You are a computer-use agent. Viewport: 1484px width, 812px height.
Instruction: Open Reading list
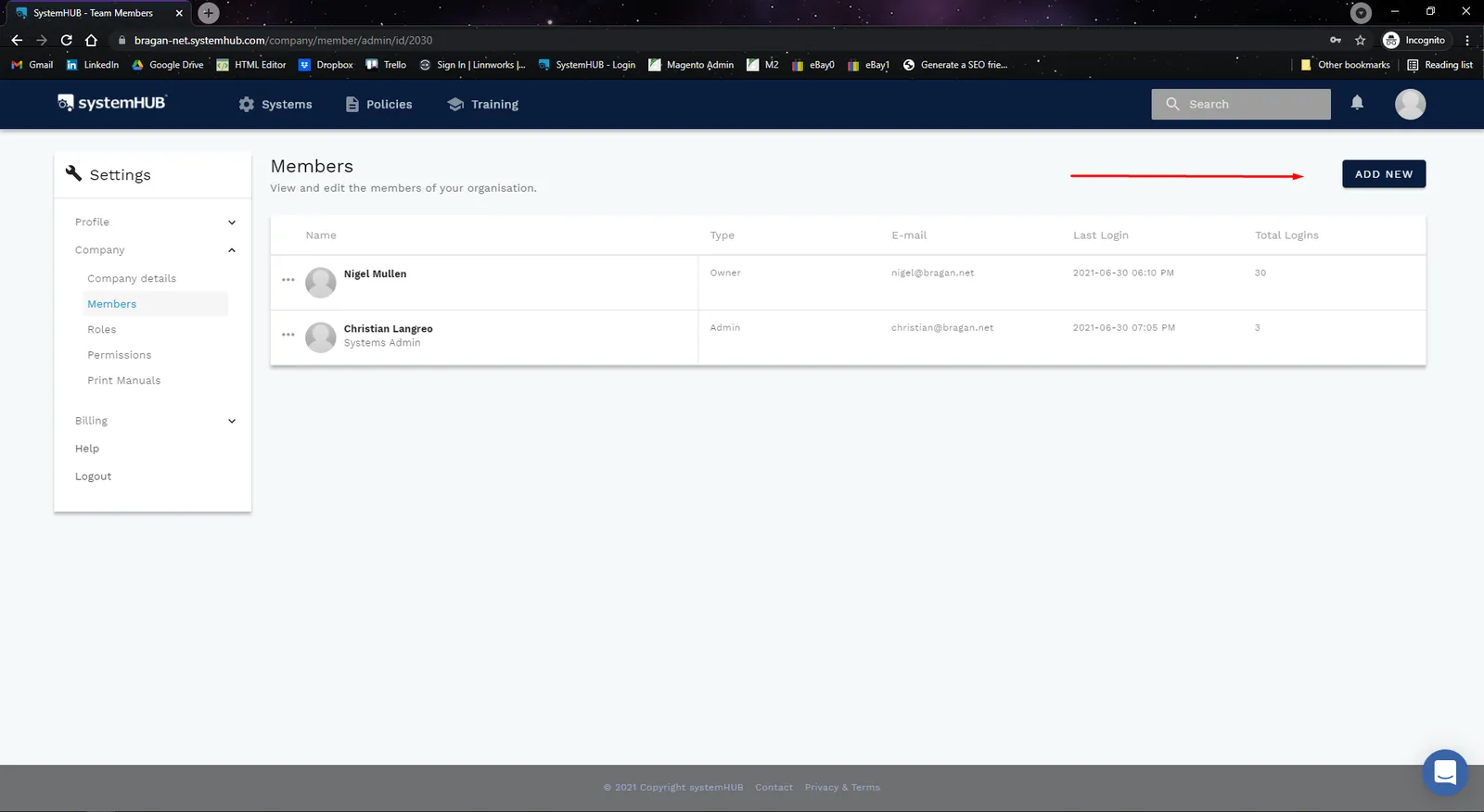point(1439,65)
